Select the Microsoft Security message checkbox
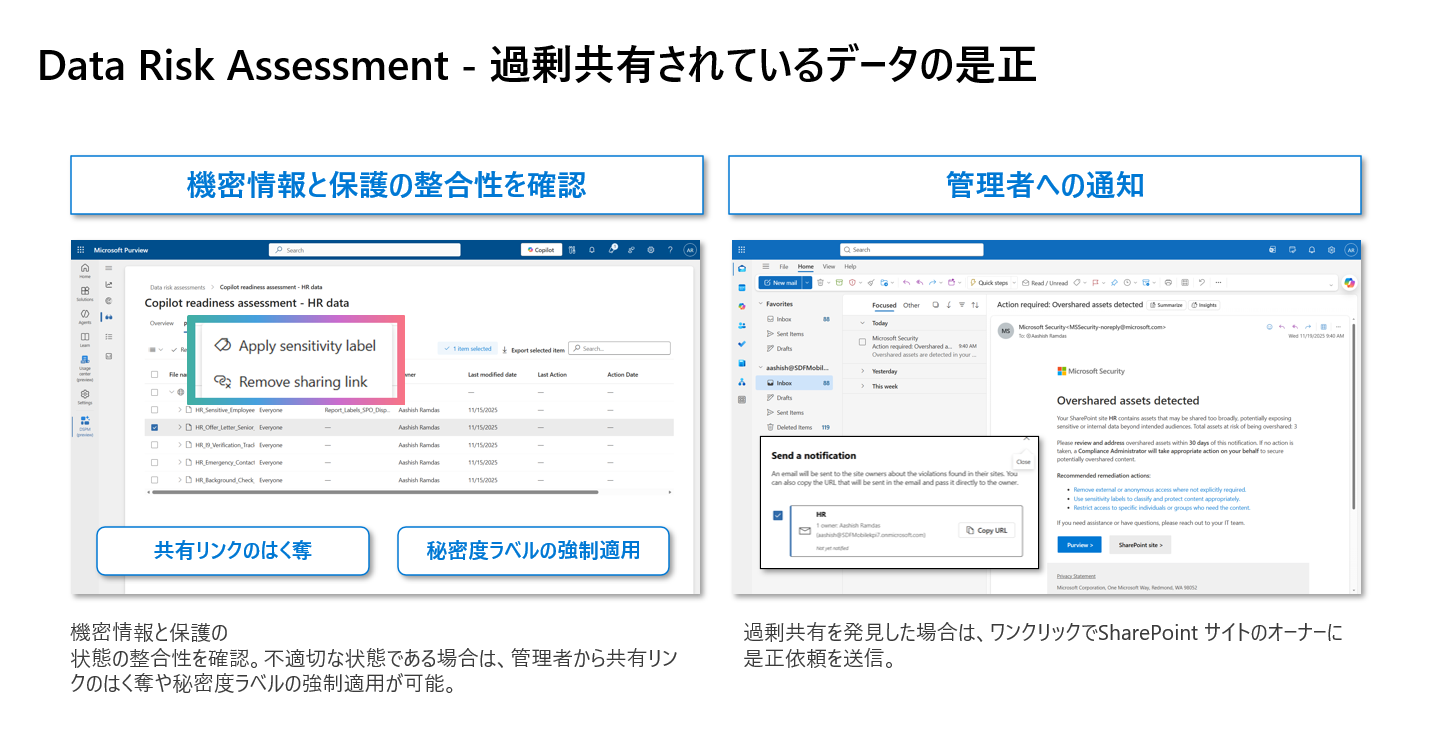 click(x=862, y=342)
